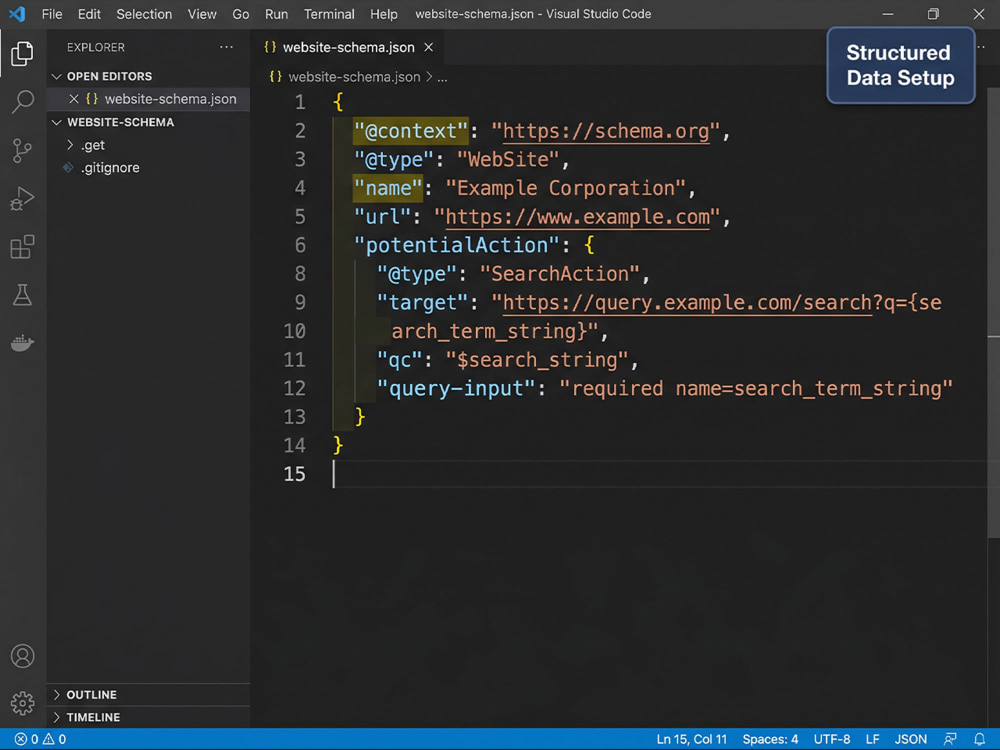This screenshot has width=1000, height=750.
Task: Click the .gitignore file icon
Action: coord(68,168)
